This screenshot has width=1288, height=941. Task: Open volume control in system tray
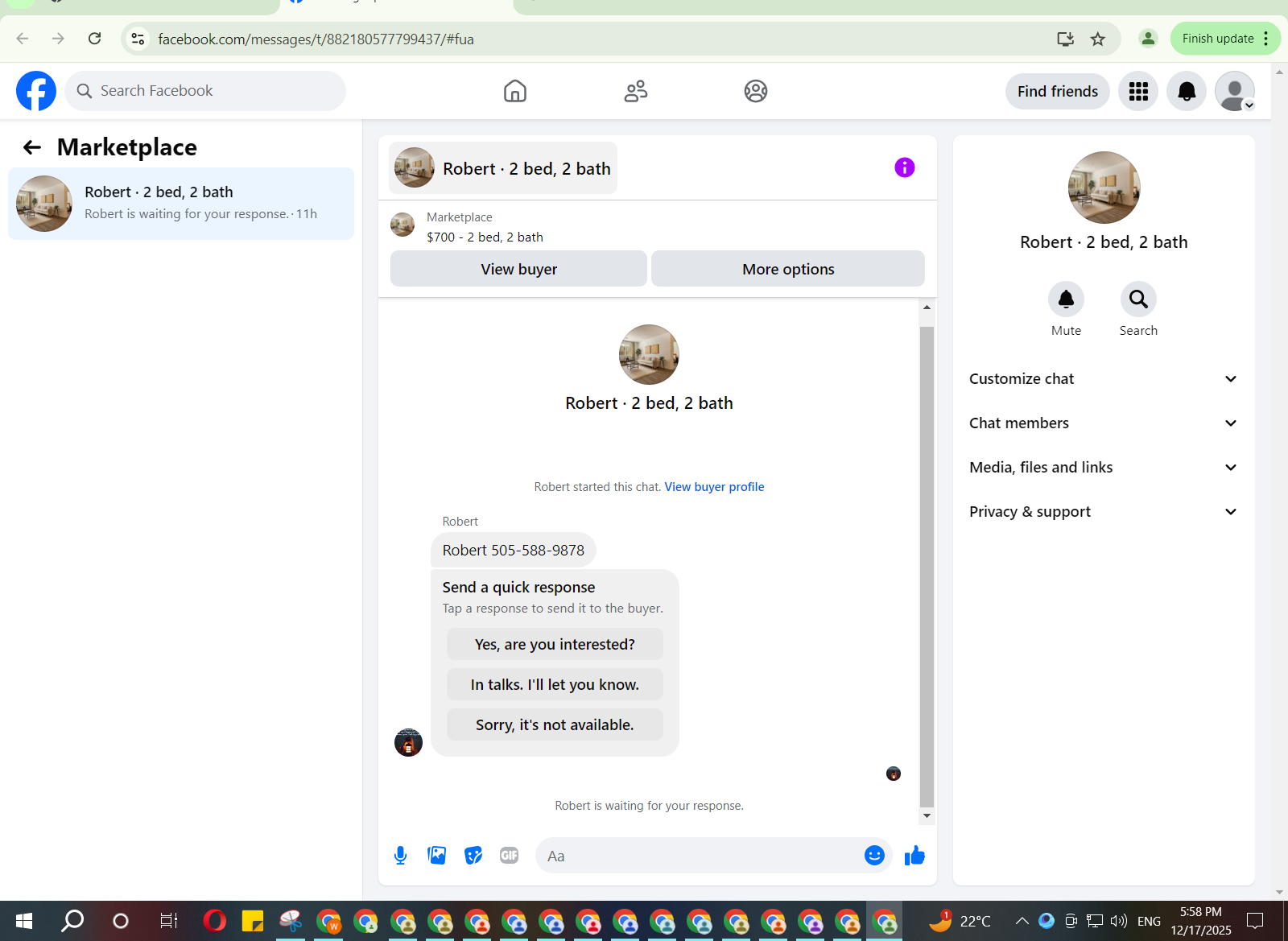point(1119,921)
